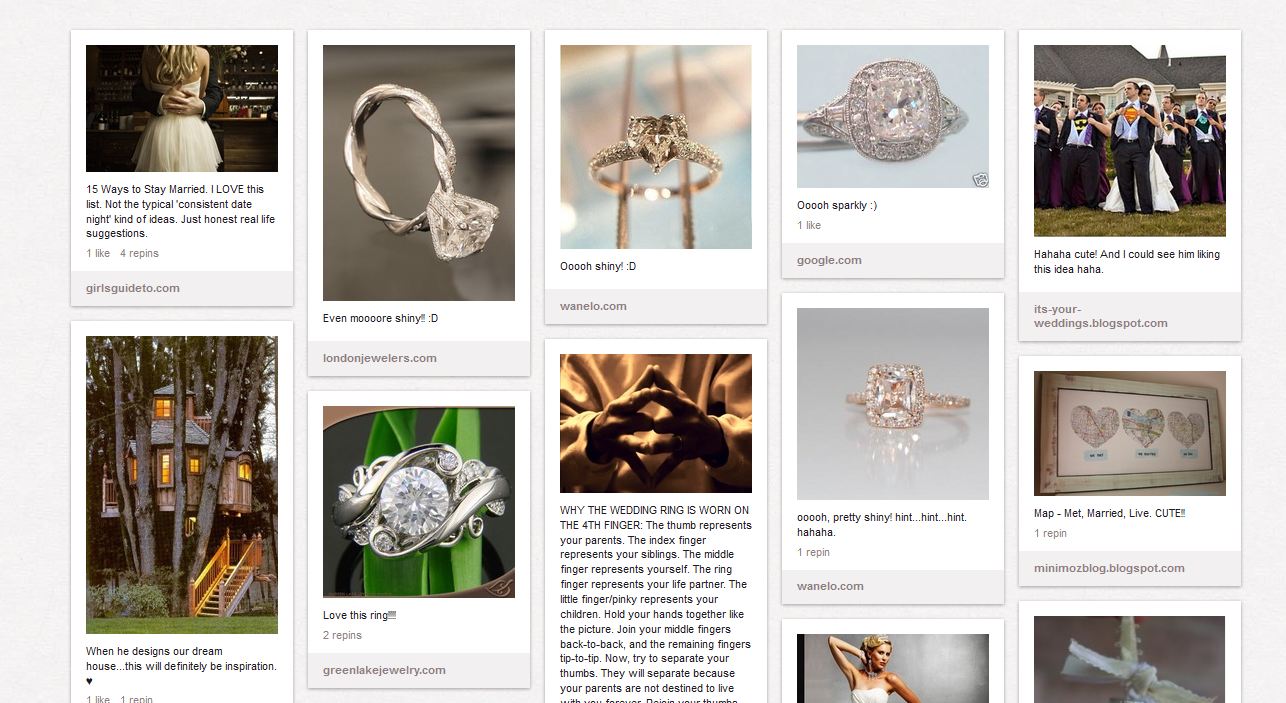Screen dimensions: 1286x703
Task: Open the couple embracing at bar photo
Action: (x=182, y=109)
